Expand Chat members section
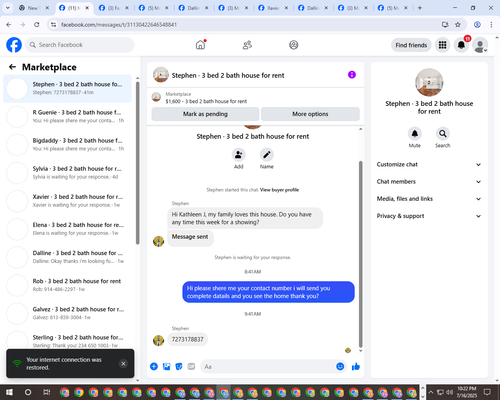This screenshot has height=400, width=500. (429, 182)
